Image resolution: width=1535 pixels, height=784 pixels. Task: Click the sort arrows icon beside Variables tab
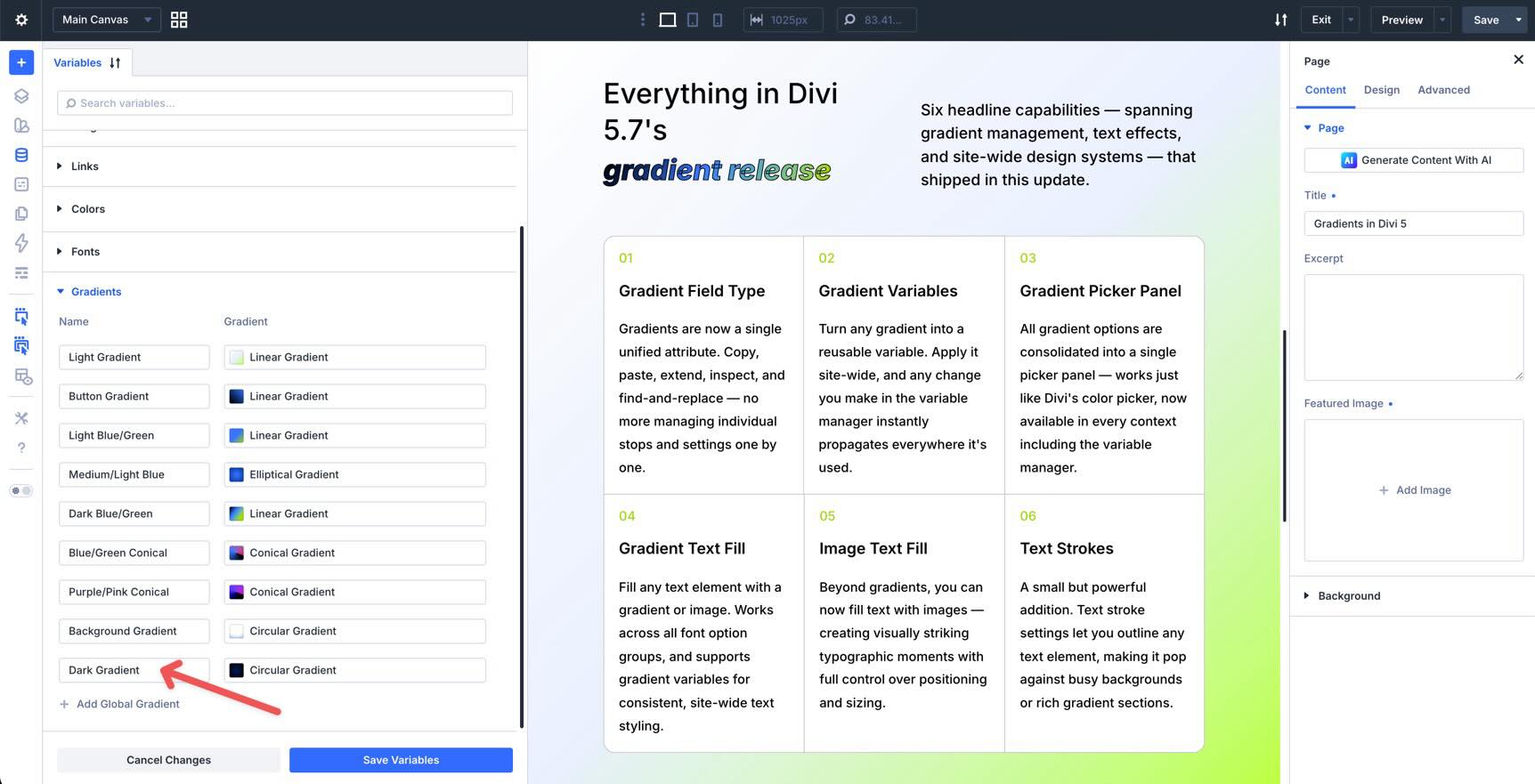click(115, 63)
